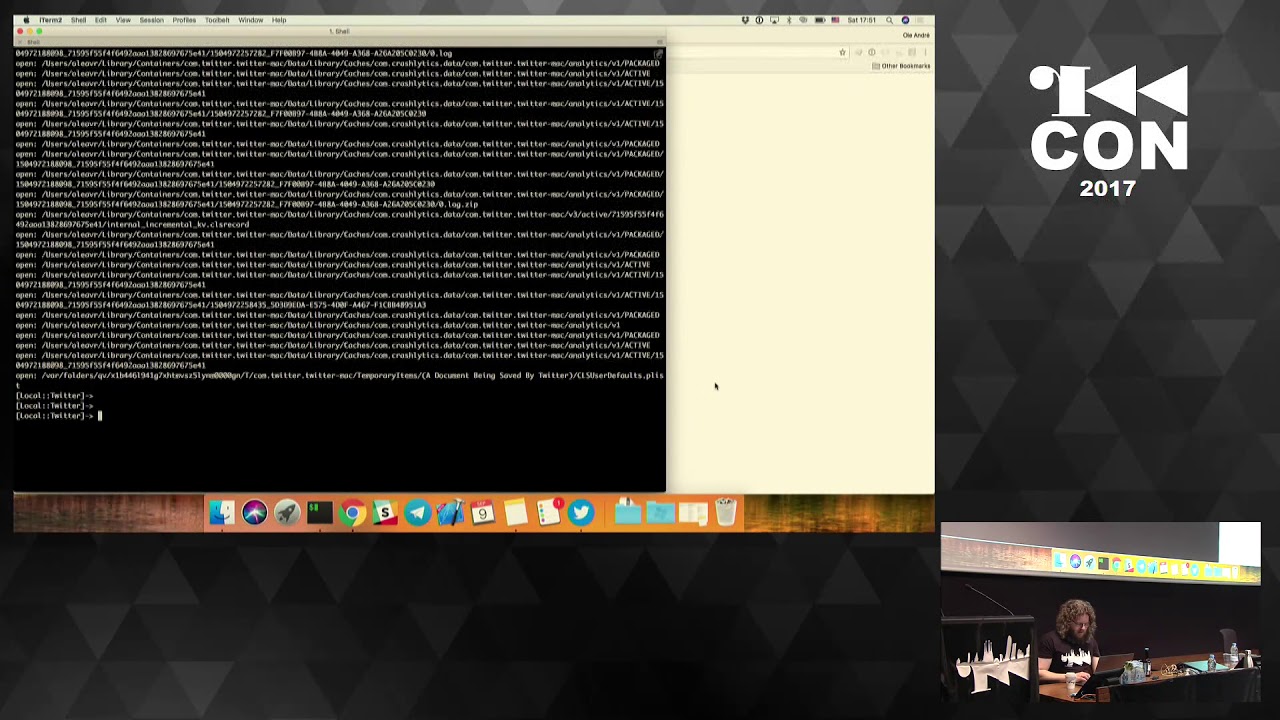This screenshot has width=1280, height=720.
Task: Open the Shell menu
Action: coord(78,20)
